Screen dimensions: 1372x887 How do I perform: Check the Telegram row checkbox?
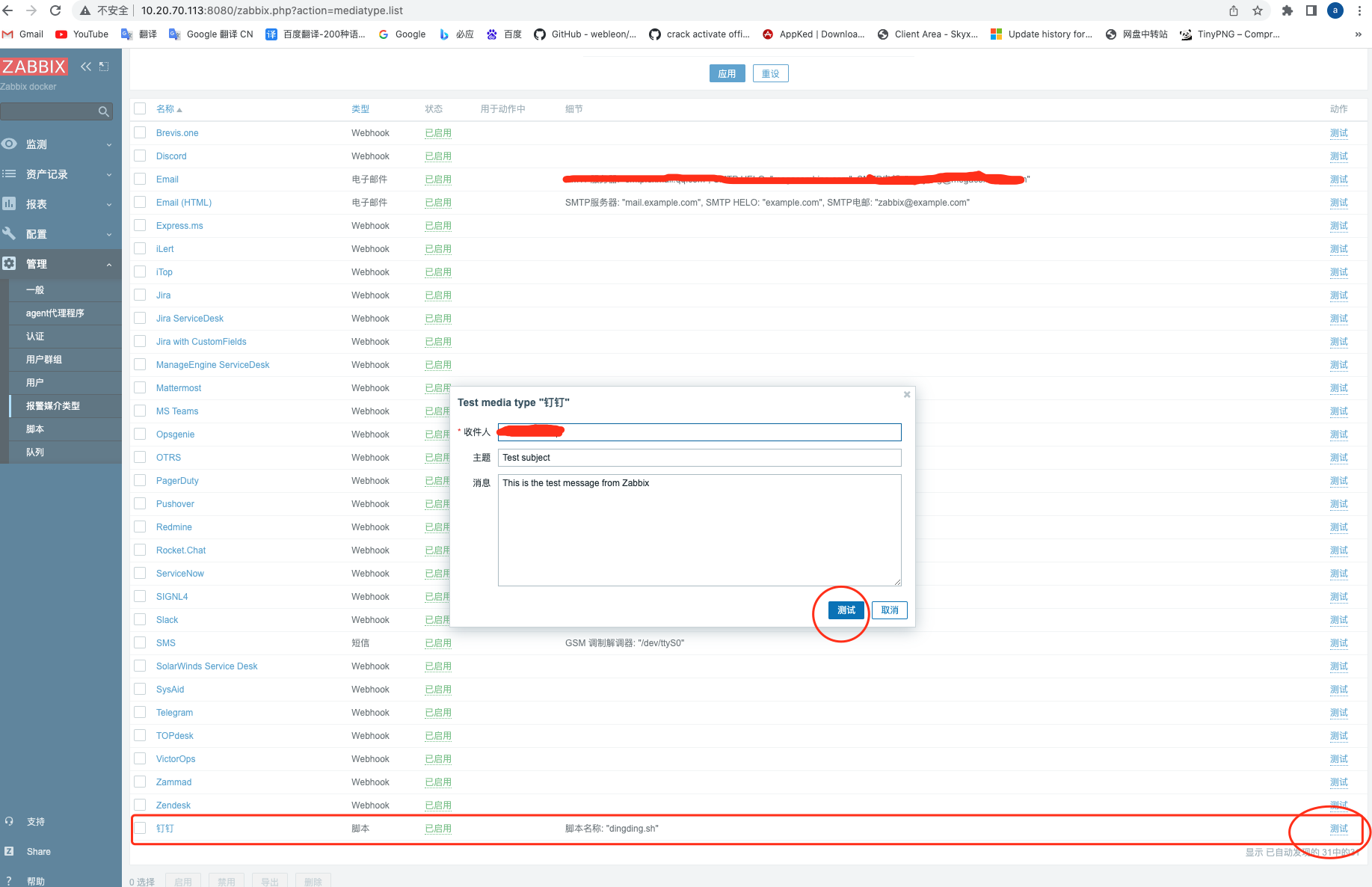[140, 712]
